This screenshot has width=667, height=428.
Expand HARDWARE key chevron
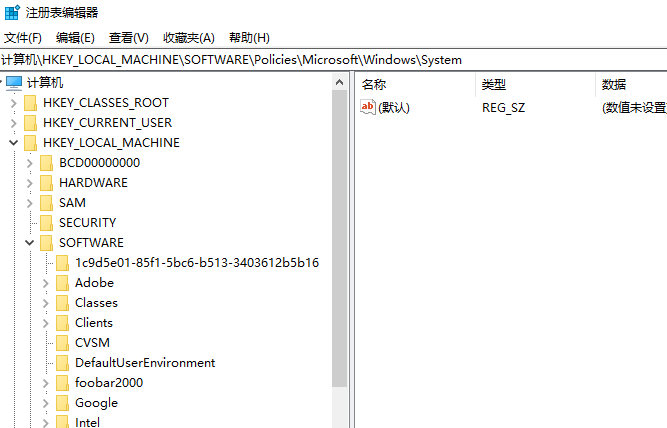point(29,183)
